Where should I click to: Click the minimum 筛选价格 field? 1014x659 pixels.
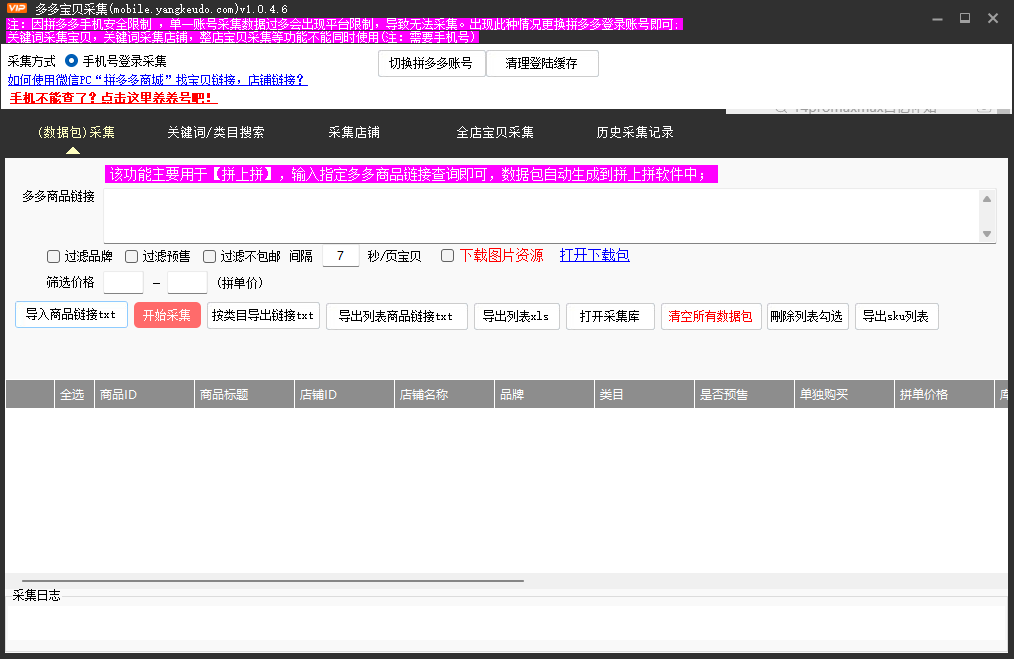pos(124,283)
